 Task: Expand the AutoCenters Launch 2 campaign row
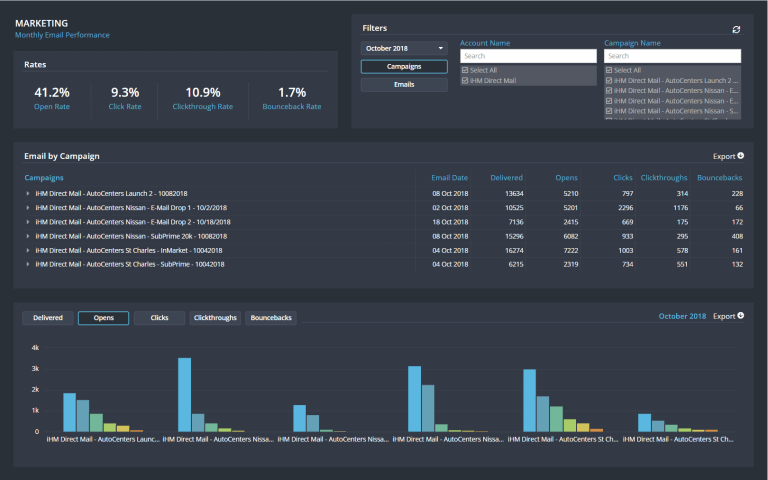28,194
